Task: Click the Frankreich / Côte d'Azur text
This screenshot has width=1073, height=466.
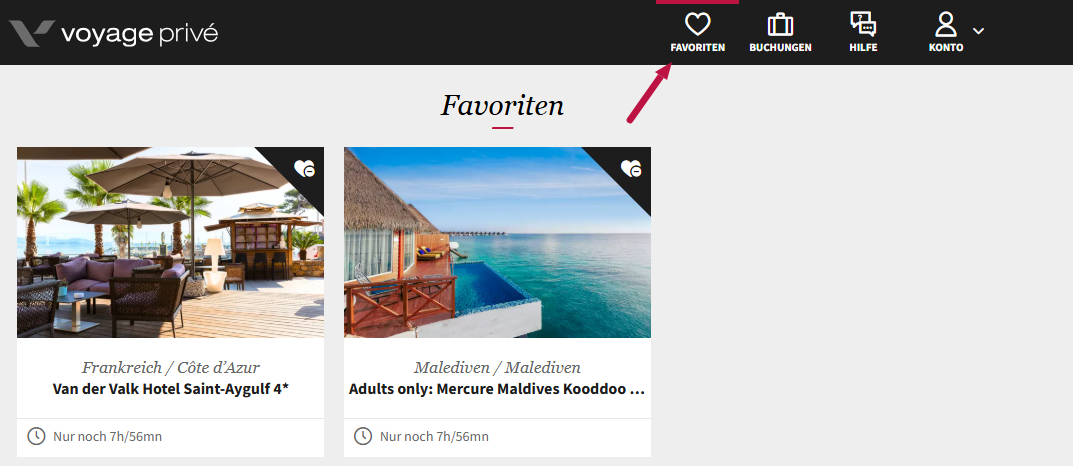Action: click(170, 367)
